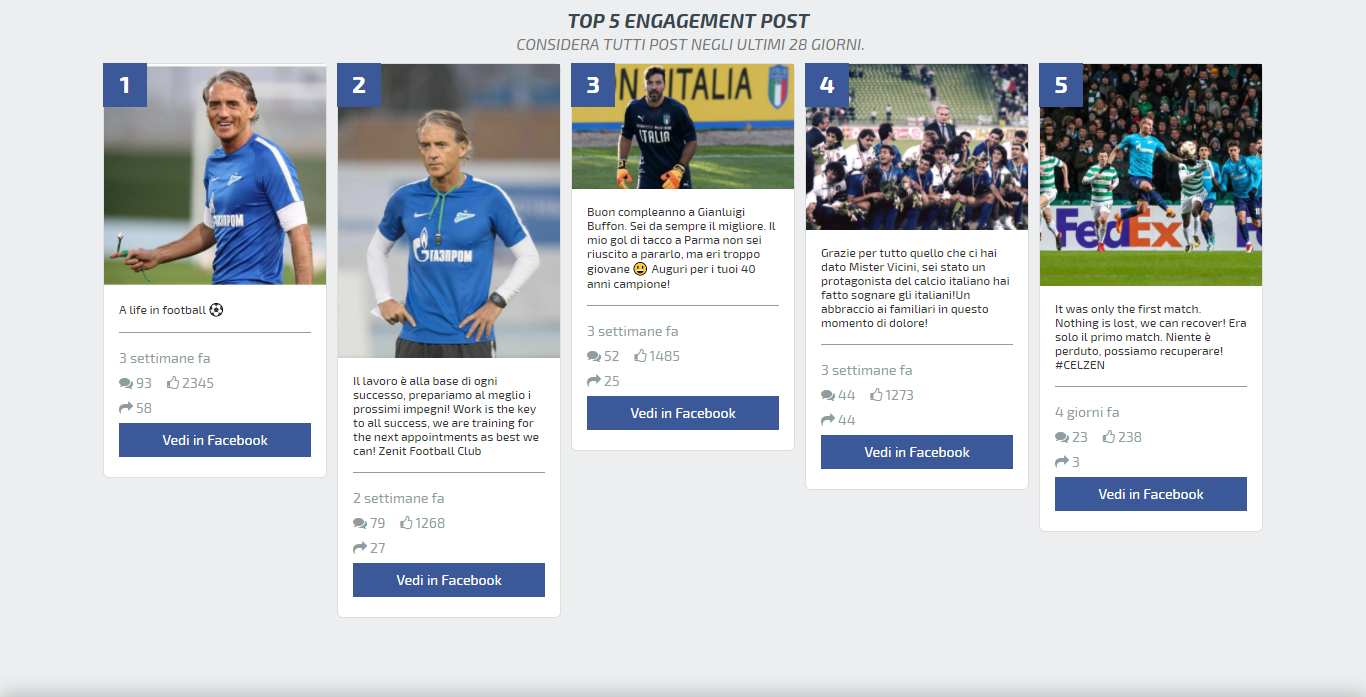Click the thumbs-up icon showing 238

pos(1109,436)
